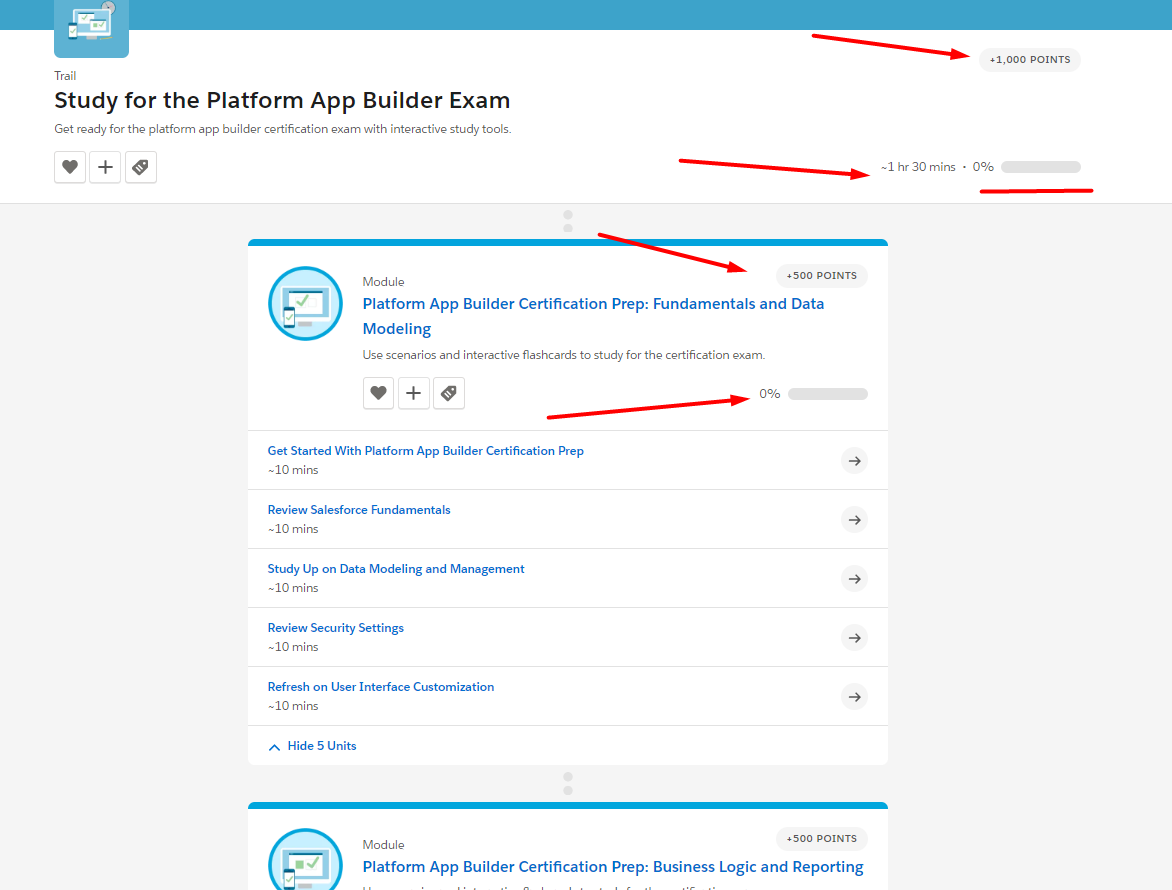Click the Business Logic and Reporting module badge
Viewport: 1172px width, 890px height.
click(305, 859)
